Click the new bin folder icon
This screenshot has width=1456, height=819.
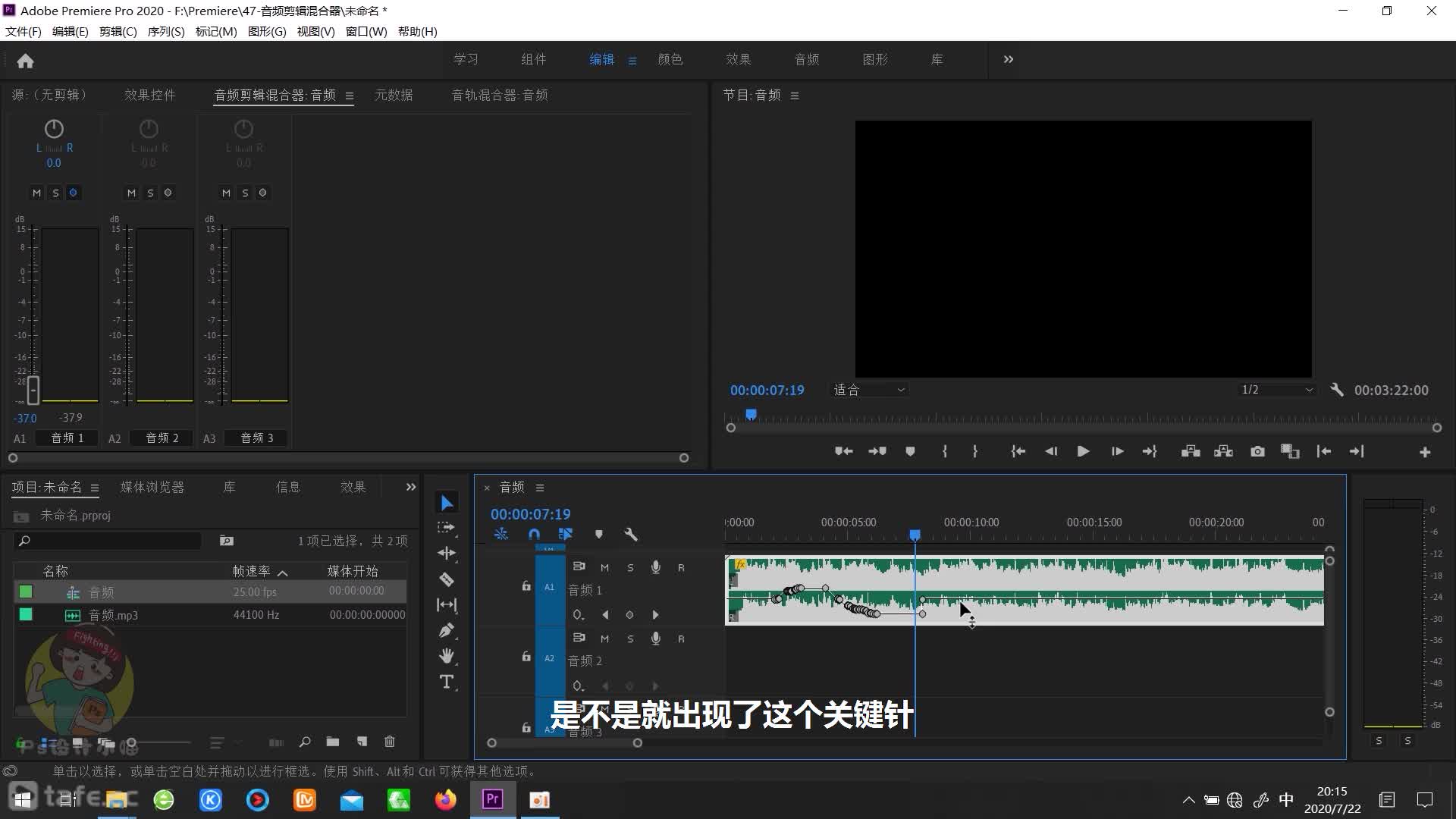[x=332, y=742]
